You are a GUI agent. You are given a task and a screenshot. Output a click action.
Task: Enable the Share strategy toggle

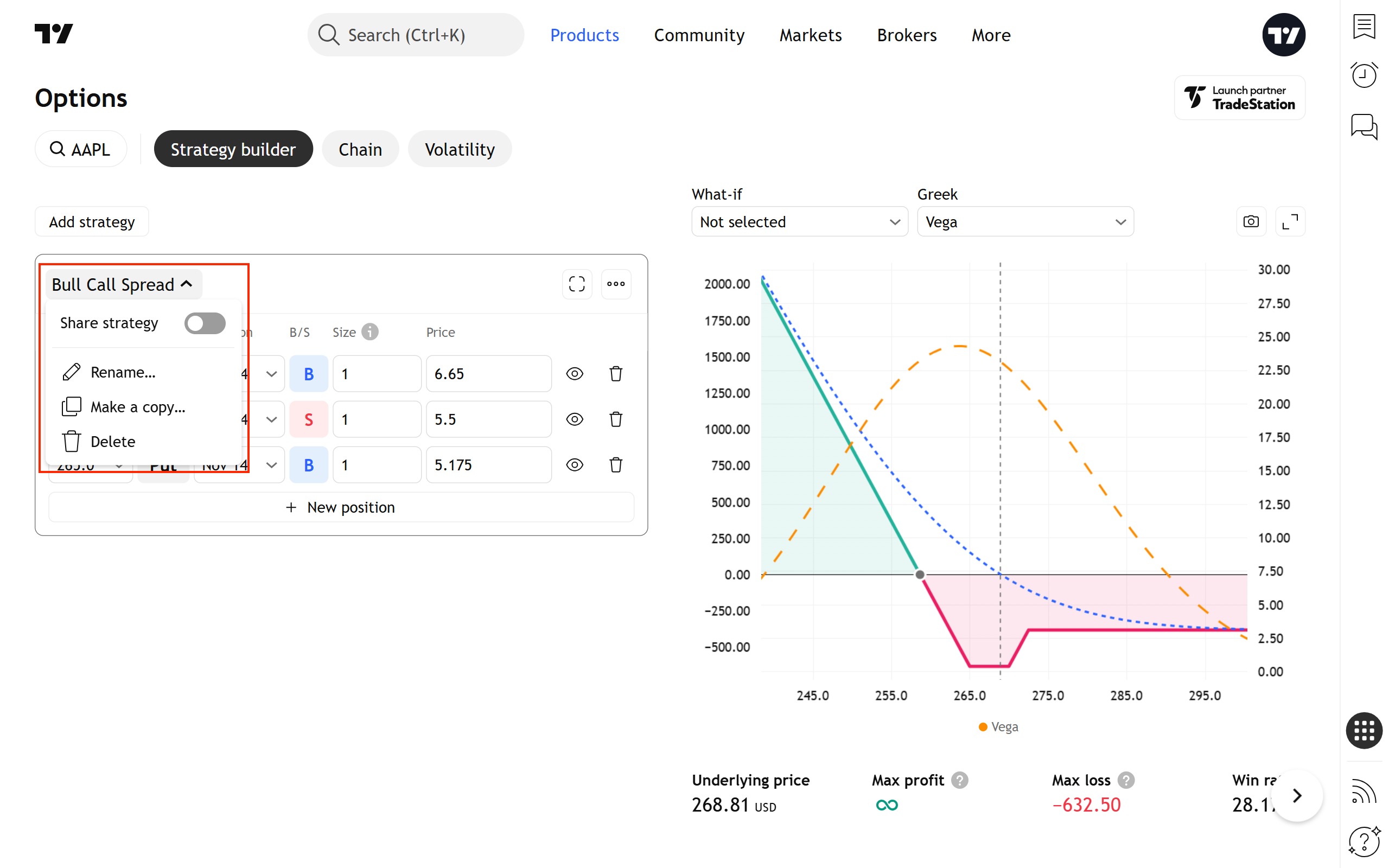pos(205,323)
